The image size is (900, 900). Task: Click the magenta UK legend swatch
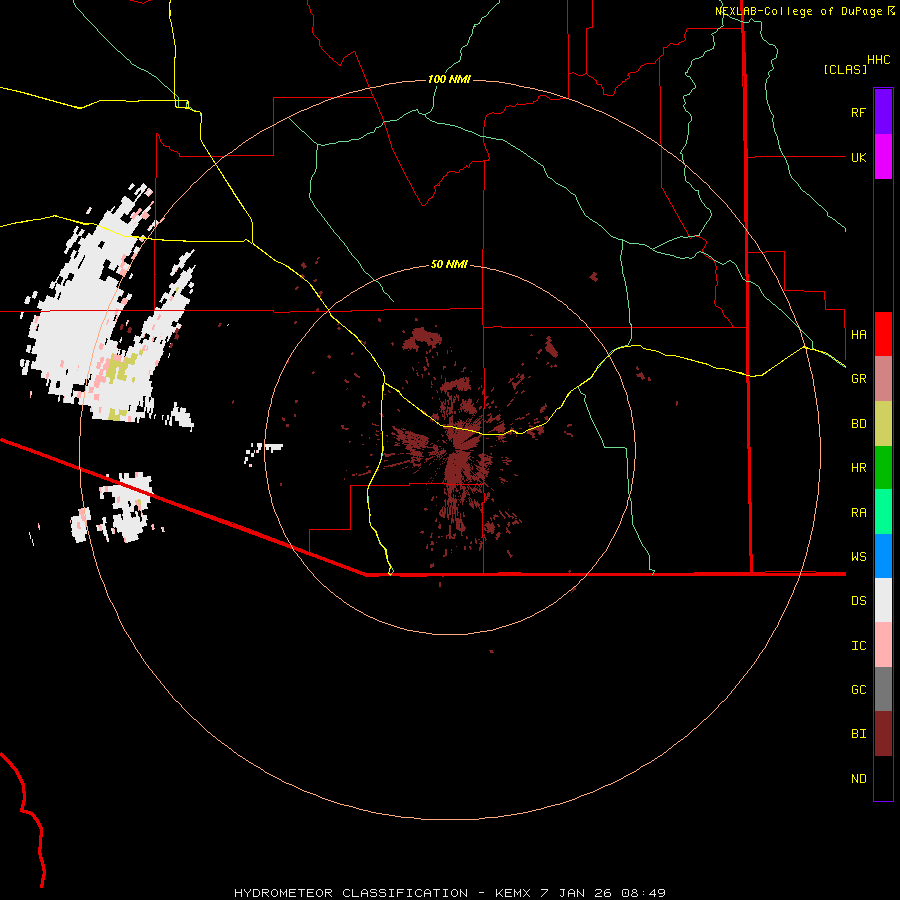[883, 157]
